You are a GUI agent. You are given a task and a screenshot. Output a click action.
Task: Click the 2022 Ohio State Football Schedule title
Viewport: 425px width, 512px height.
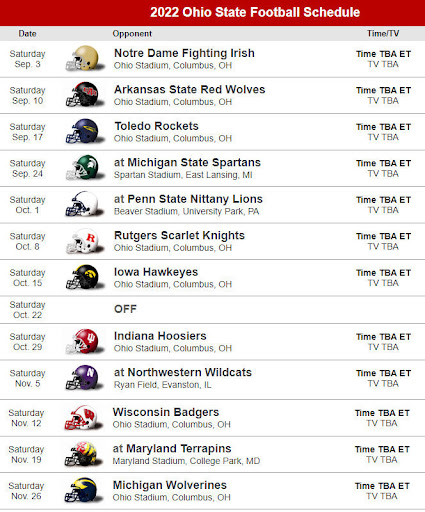[x=255, y=12]
